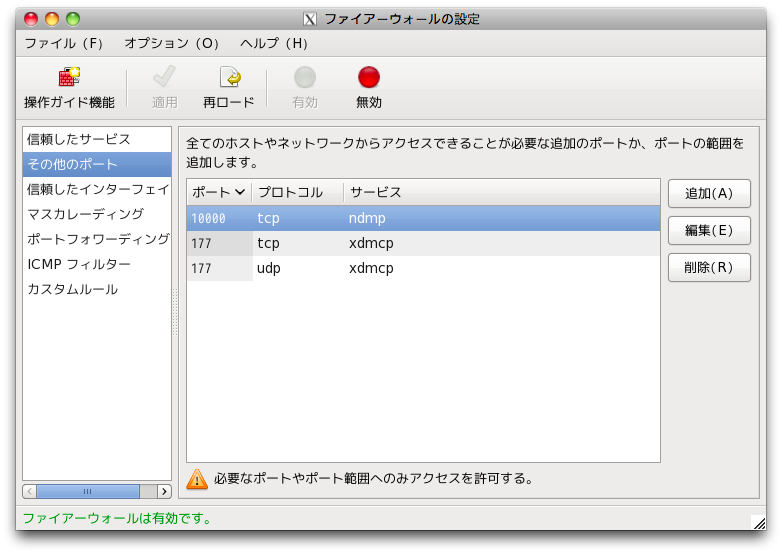Sort by ポート column header
782x554 pixels.
coord(219,192)
